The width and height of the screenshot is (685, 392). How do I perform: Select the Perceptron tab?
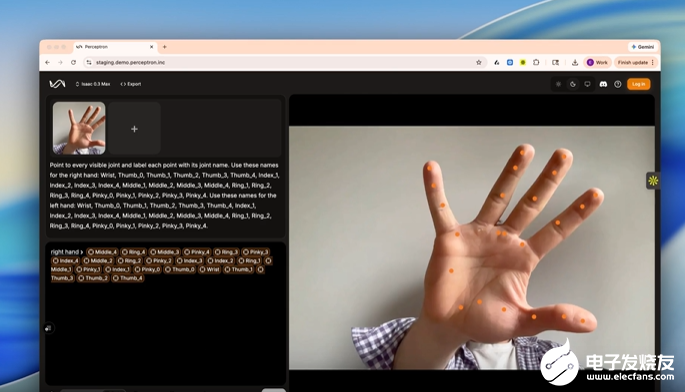click(x=114, y=47)
